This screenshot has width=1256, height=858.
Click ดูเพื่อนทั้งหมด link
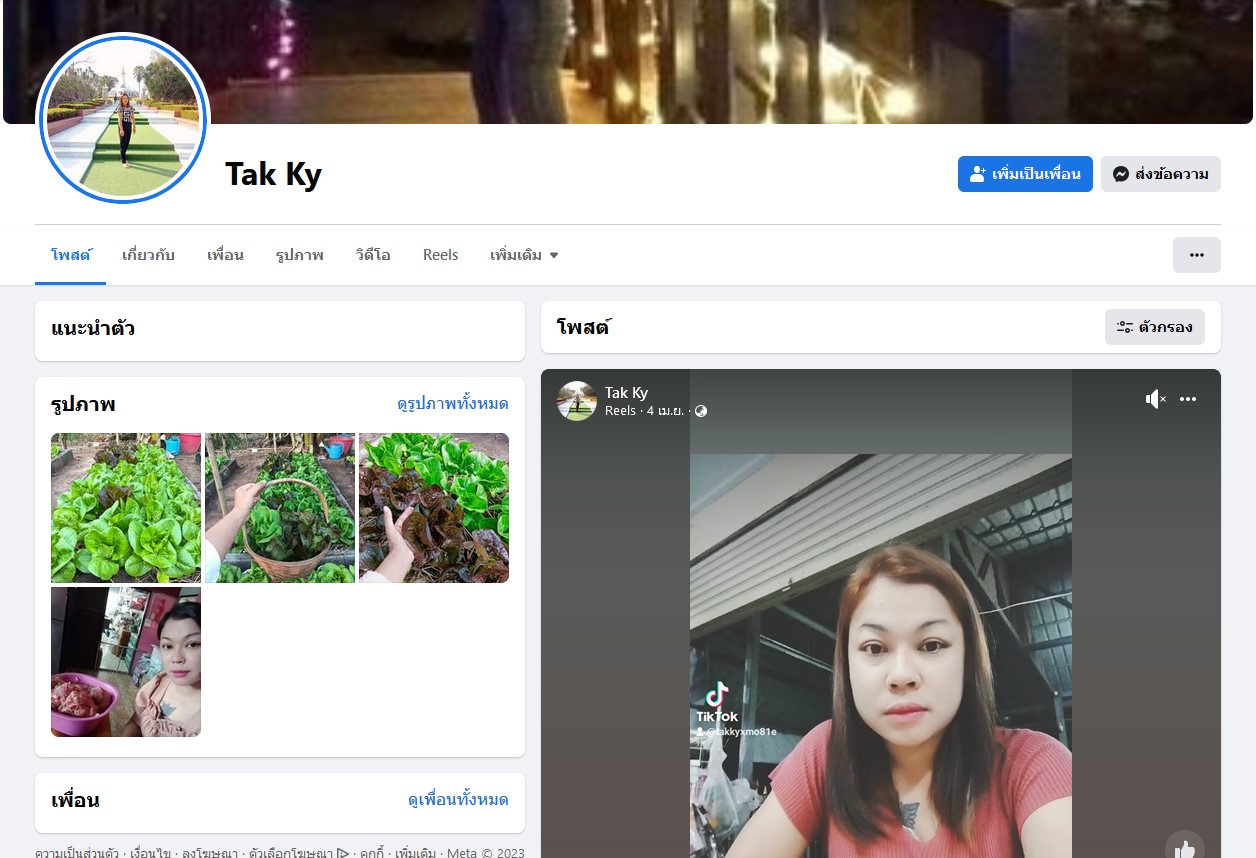pos(458,800)
